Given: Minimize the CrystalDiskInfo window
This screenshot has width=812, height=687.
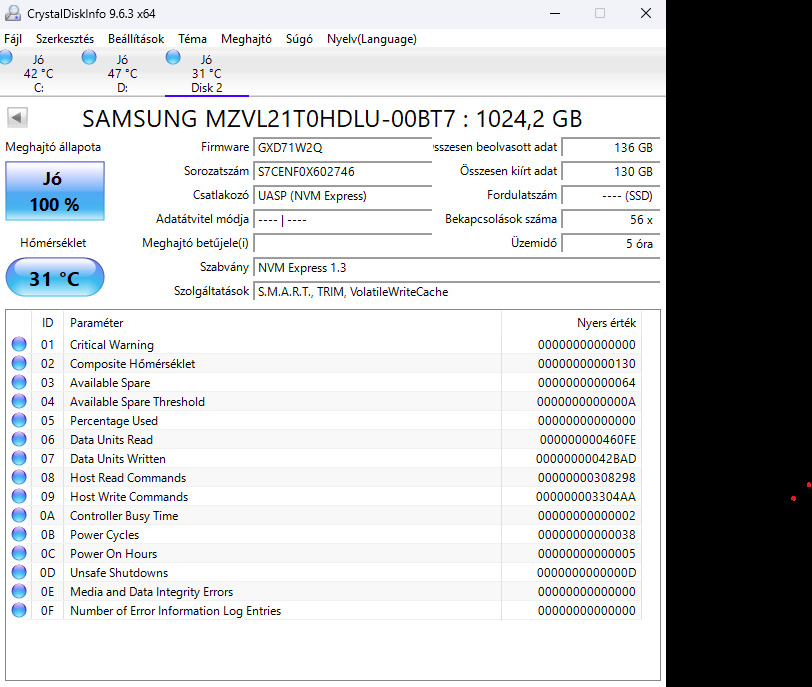Looking at the screenshot, I should coord(555,13).
